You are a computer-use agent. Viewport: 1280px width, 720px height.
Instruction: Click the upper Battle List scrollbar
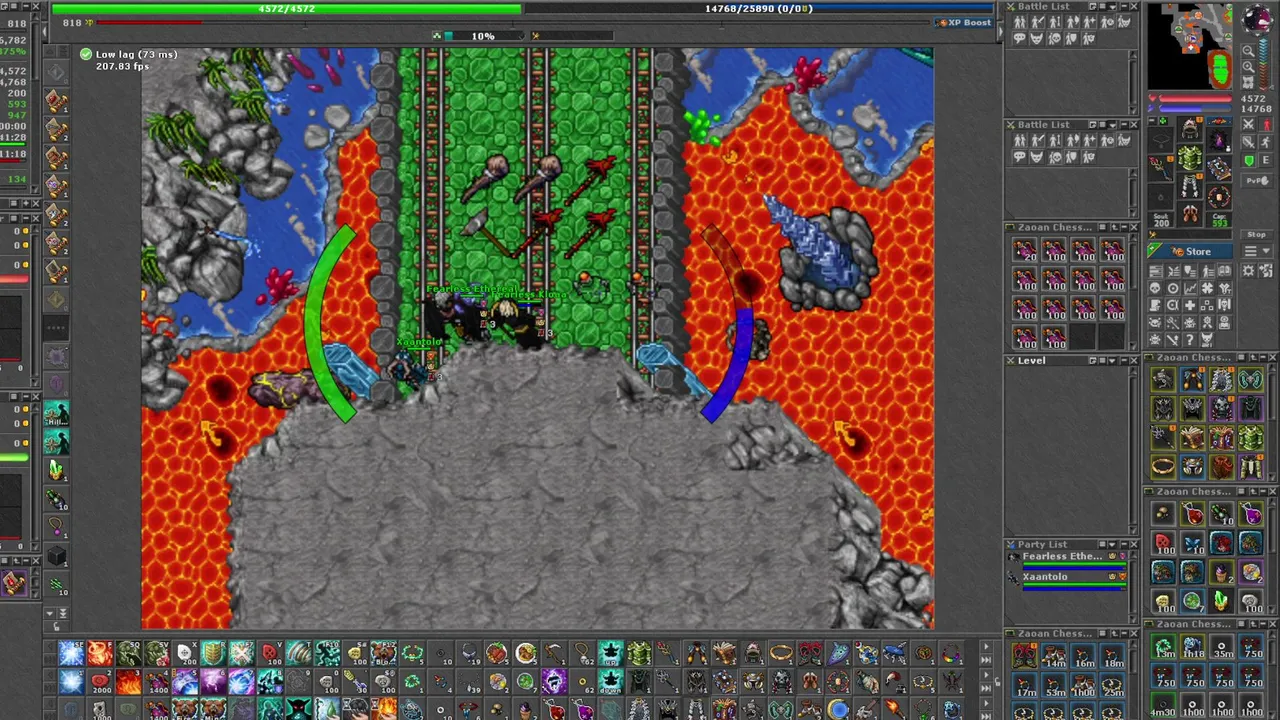[x=1132, y=81]
